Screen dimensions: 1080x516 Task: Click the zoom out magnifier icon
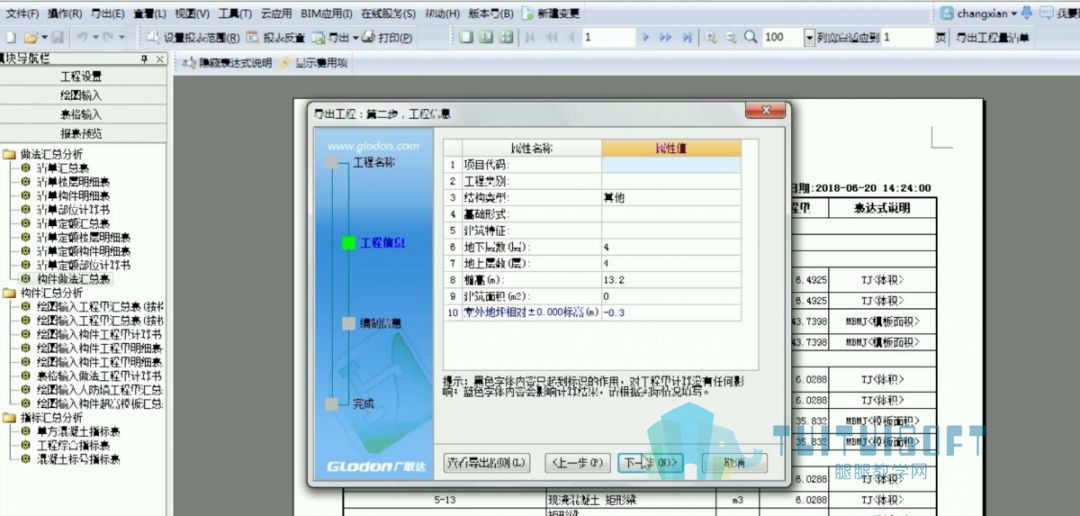tap(731, 37)
